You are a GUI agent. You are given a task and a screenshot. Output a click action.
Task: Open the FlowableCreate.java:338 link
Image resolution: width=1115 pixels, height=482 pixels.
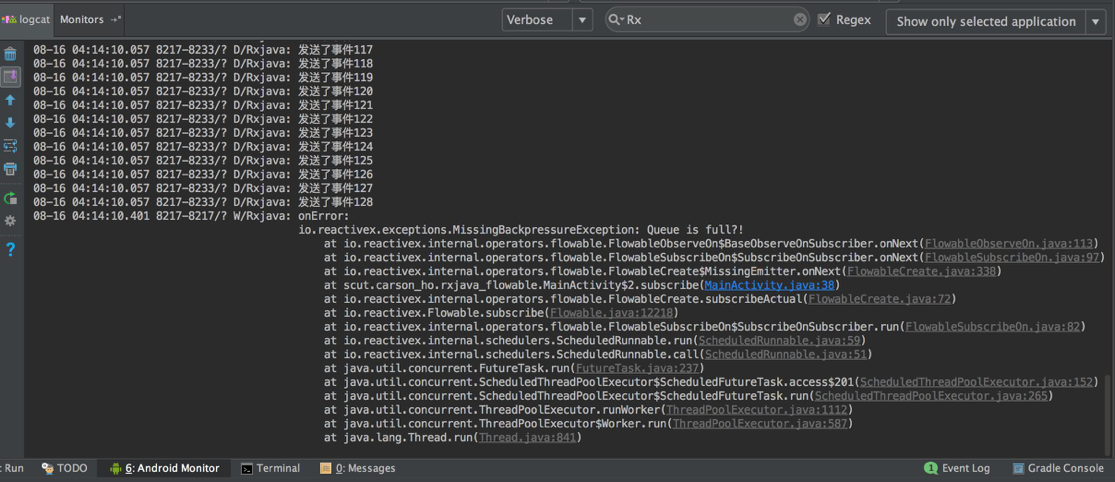(x=922, y=271)
